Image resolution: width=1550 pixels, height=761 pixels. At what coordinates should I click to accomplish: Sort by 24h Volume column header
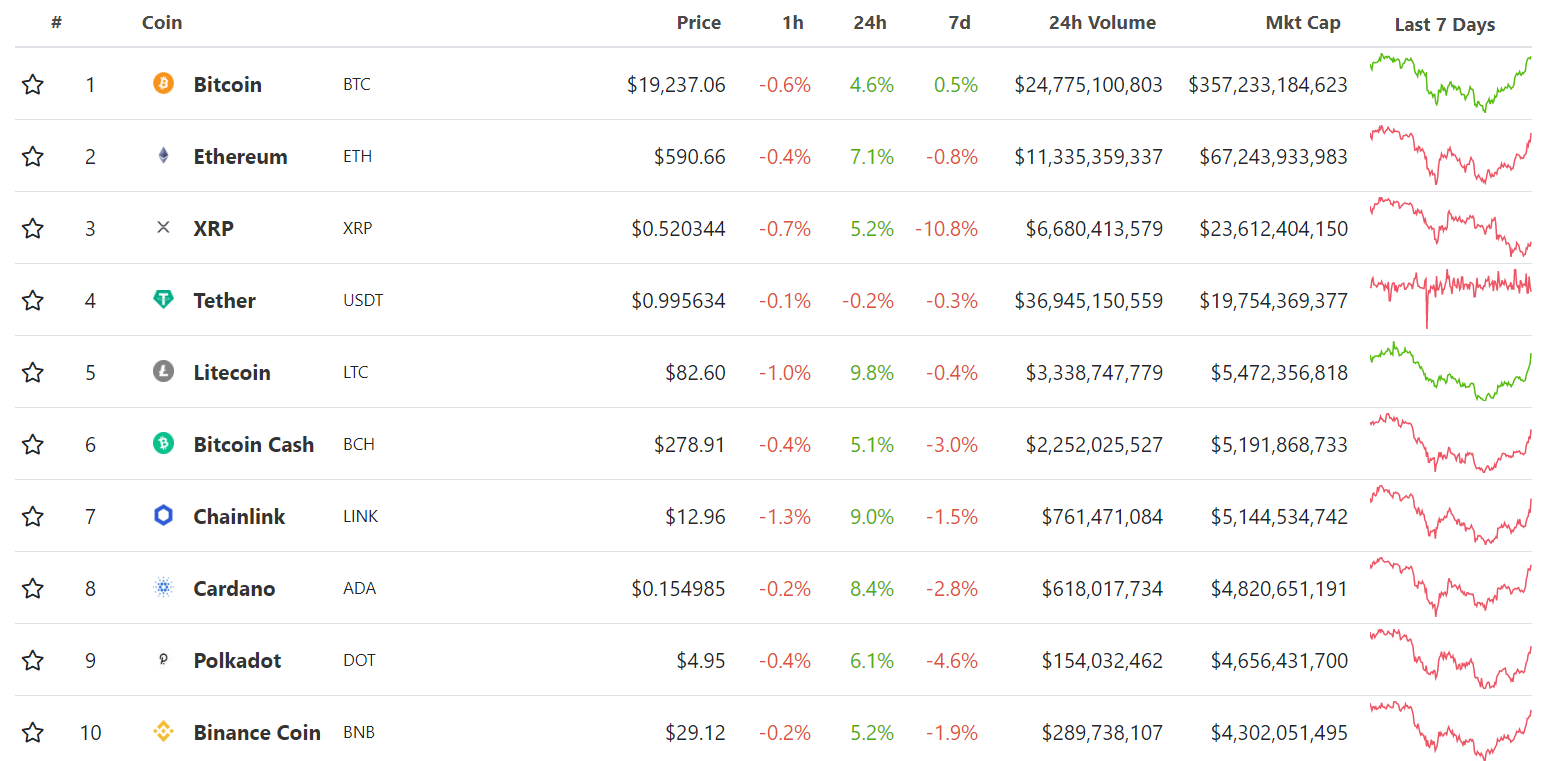pos(1102,22)
